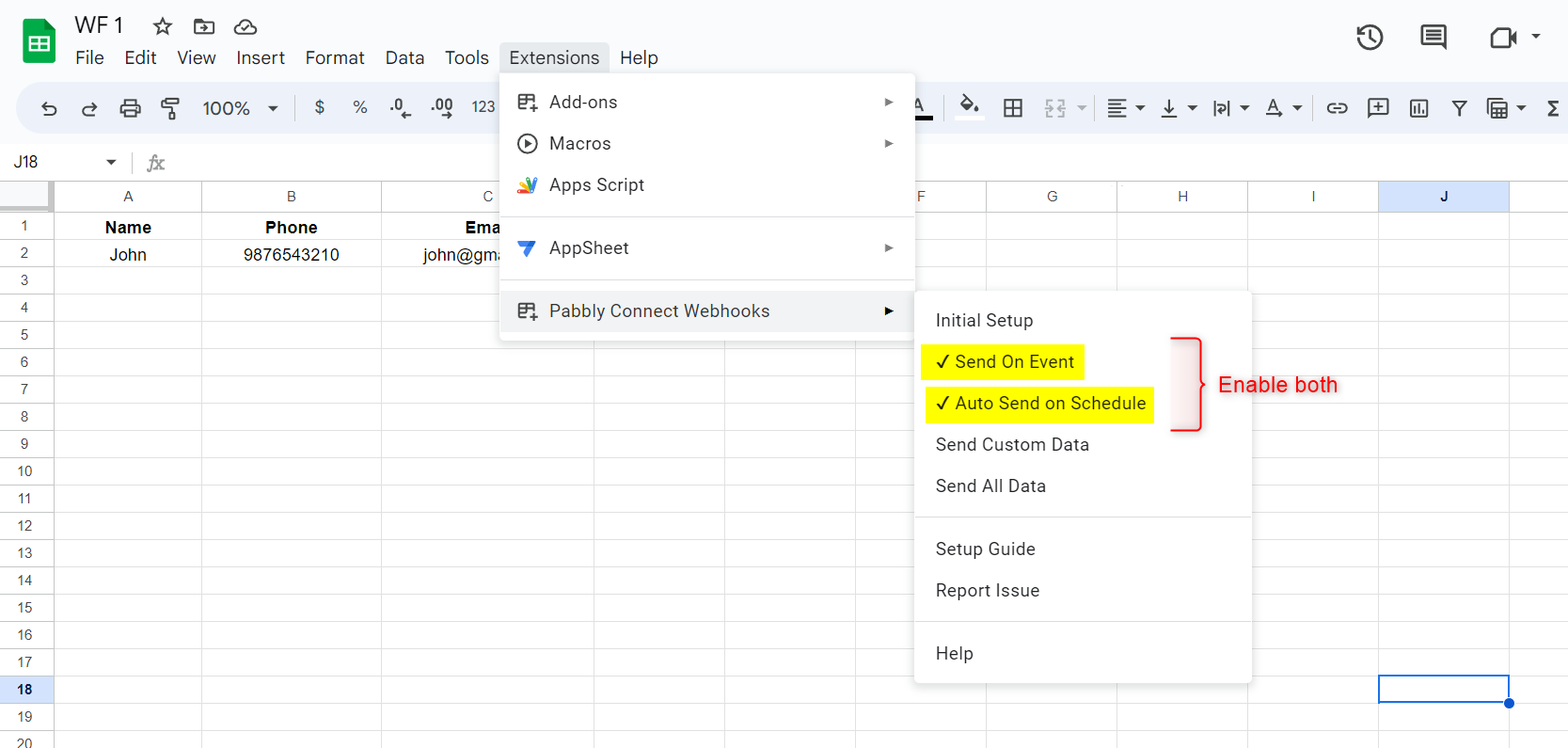Open the Tools menu
1568x748 pixels.
(x=467, y=57)
